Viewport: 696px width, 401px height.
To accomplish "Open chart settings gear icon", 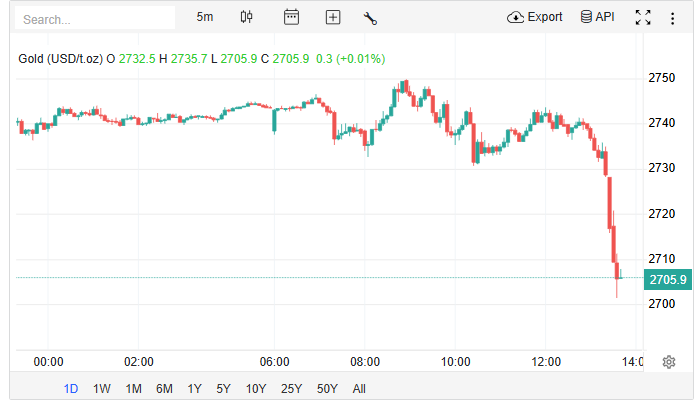I will (669, 362).
